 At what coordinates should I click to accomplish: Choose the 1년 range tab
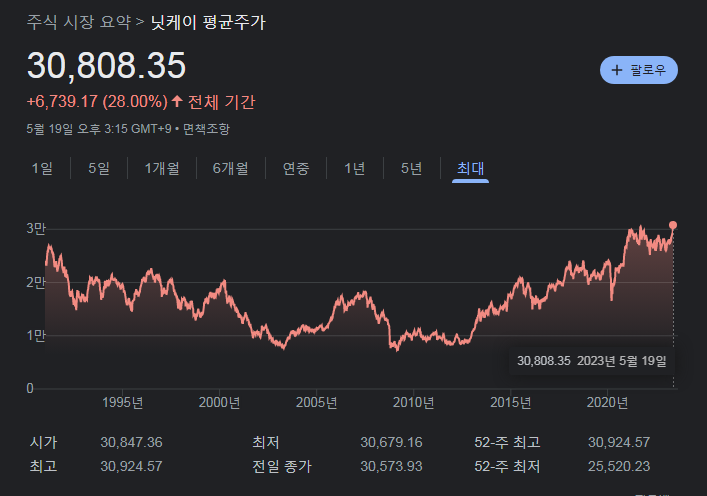click(354, 168)
